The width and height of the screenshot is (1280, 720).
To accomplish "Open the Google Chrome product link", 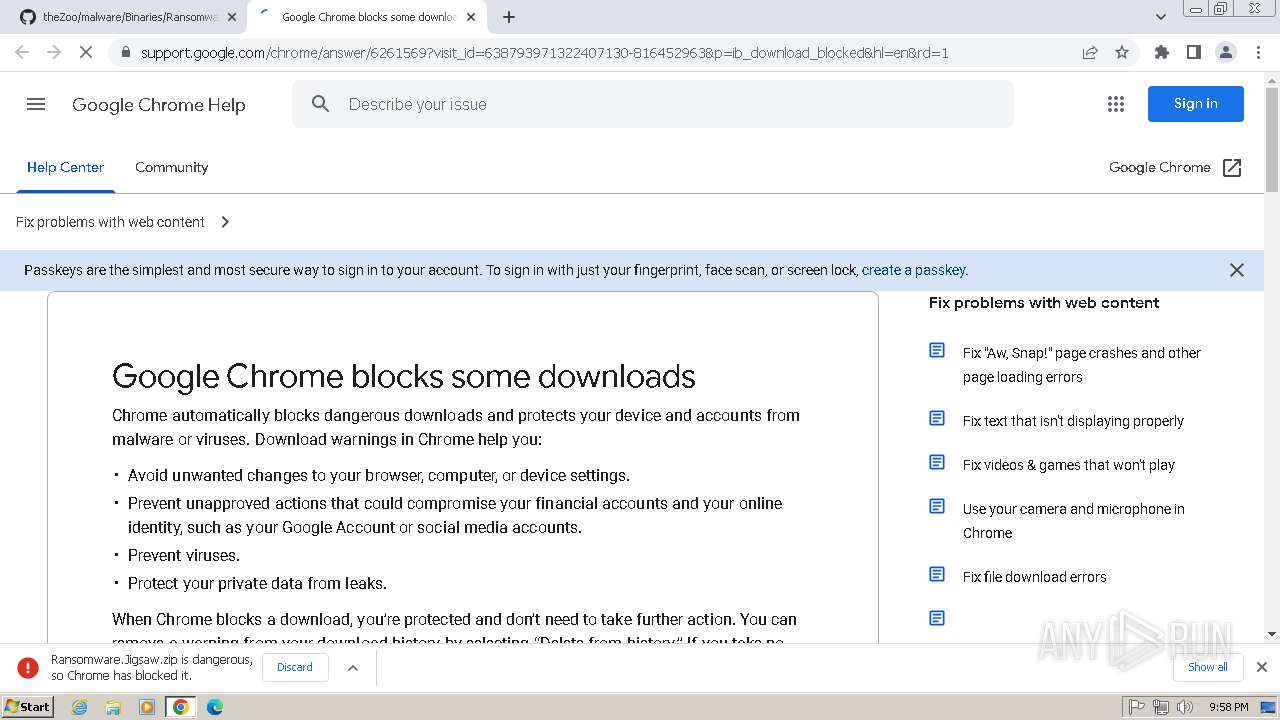I will point(1160,167).
